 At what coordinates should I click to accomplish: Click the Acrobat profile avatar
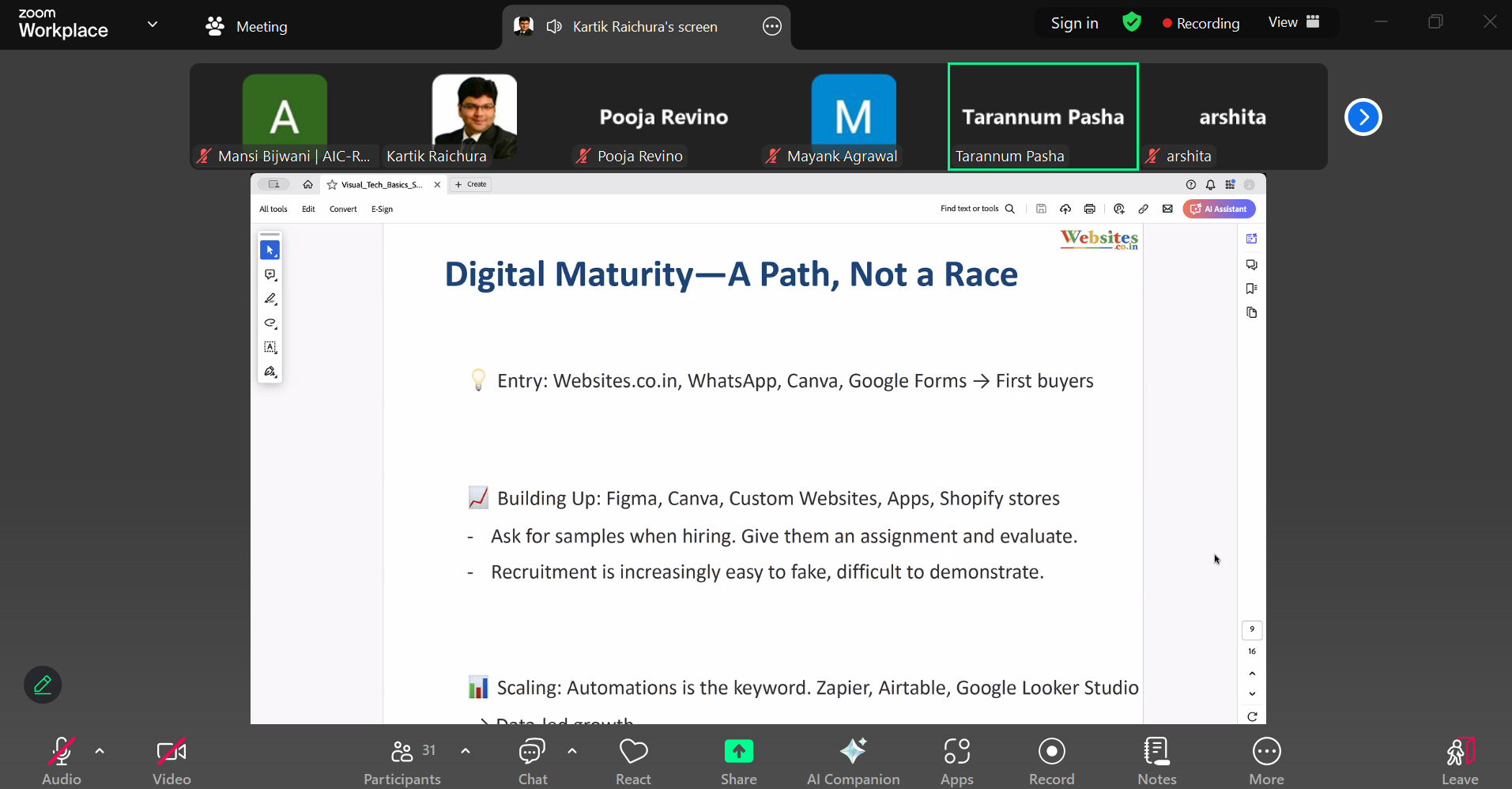click(1249, 184)
